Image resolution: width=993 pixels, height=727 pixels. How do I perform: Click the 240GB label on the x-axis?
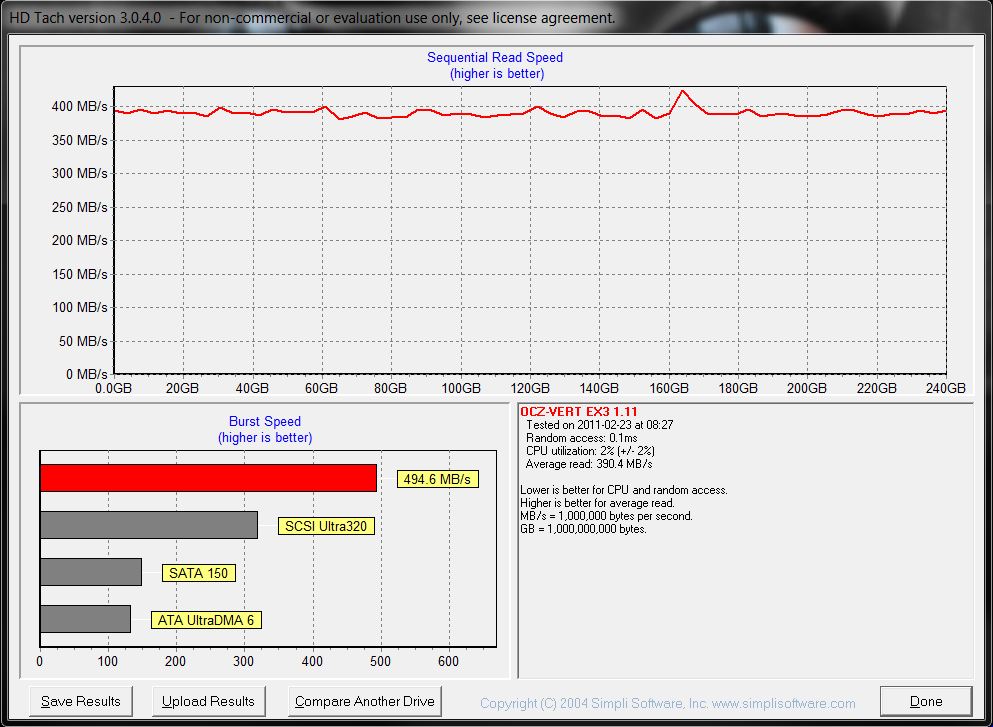point(945,388)
